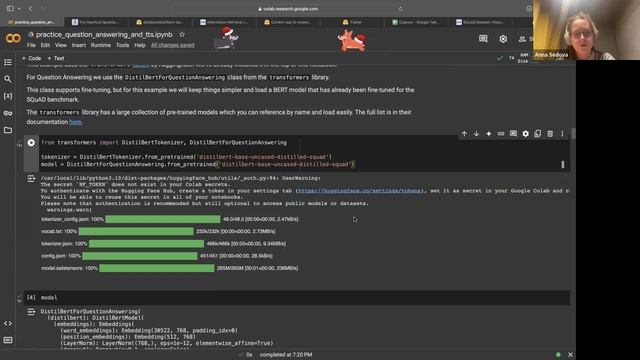Switch to the Stanford Question browser tab

[x=96, y=22]
